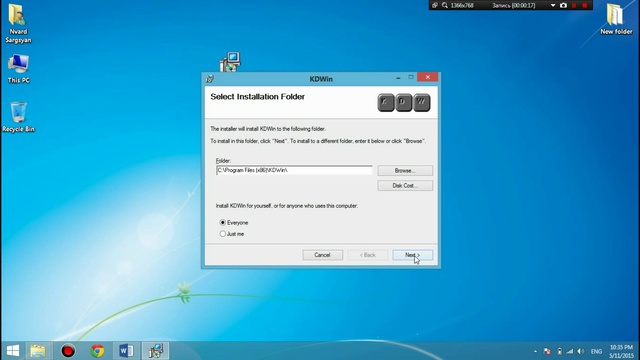Click the recorder toolbar leftmost settings icon
The width and height of the screenshot is (640, 360).
pos(435,5)
